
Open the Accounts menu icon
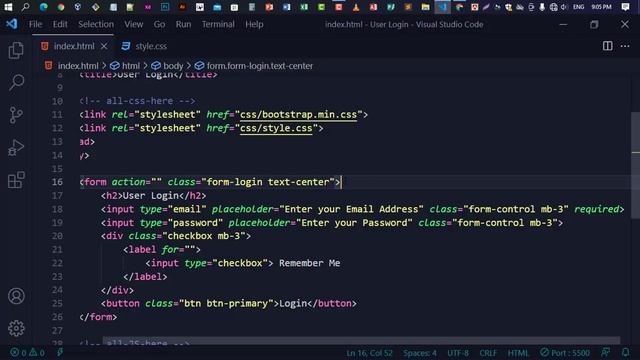[16, 296]
